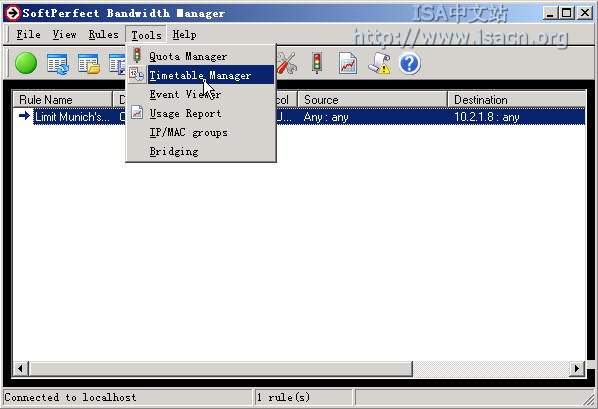Open the View menu

coord(64,35)
